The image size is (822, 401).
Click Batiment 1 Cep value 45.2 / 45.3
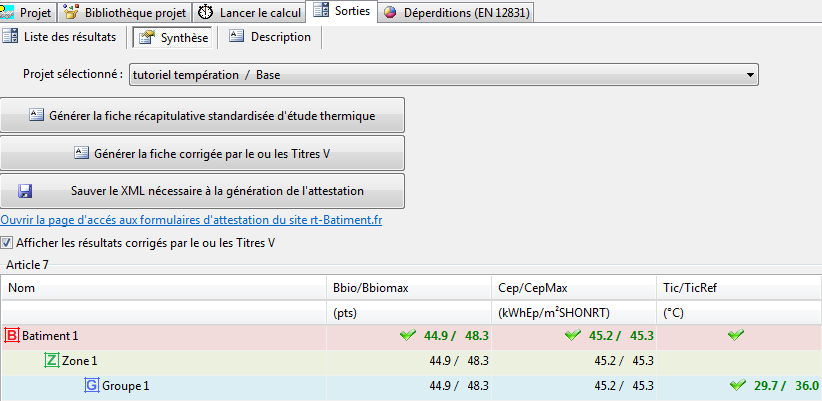coord(621,336)
